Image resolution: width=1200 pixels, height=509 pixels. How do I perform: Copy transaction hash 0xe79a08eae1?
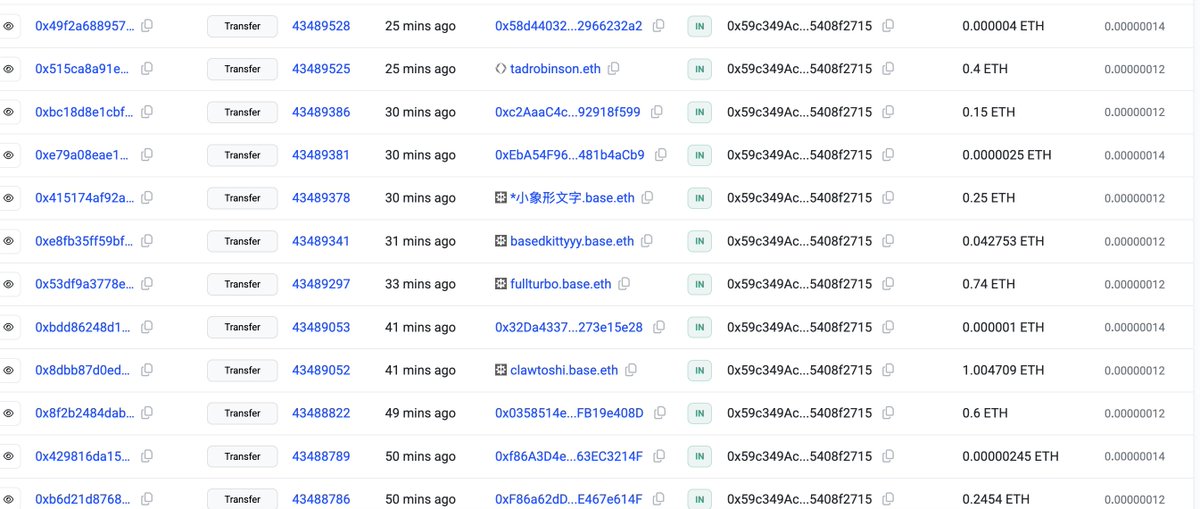click(147, 155)
